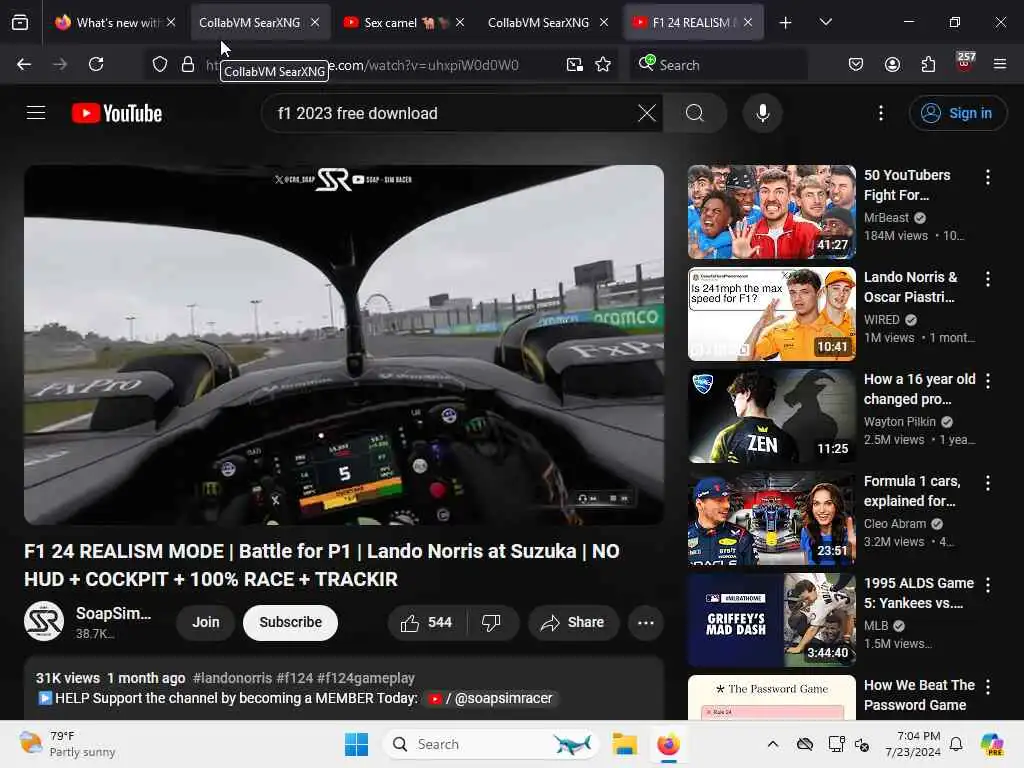
Task: Reload the current page
Action: coord(96,64)
